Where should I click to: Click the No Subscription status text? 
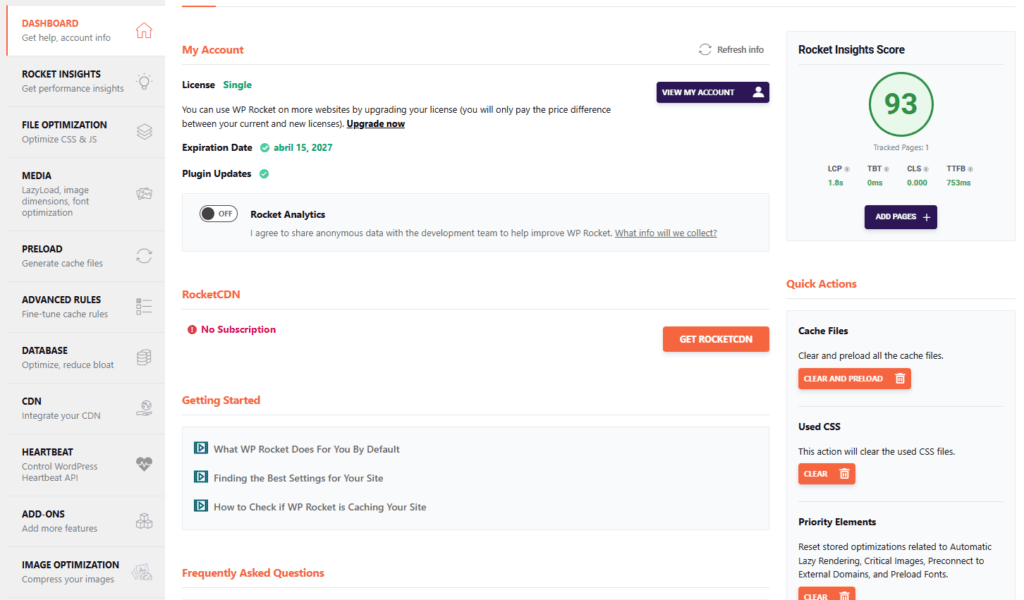[238, 330]
